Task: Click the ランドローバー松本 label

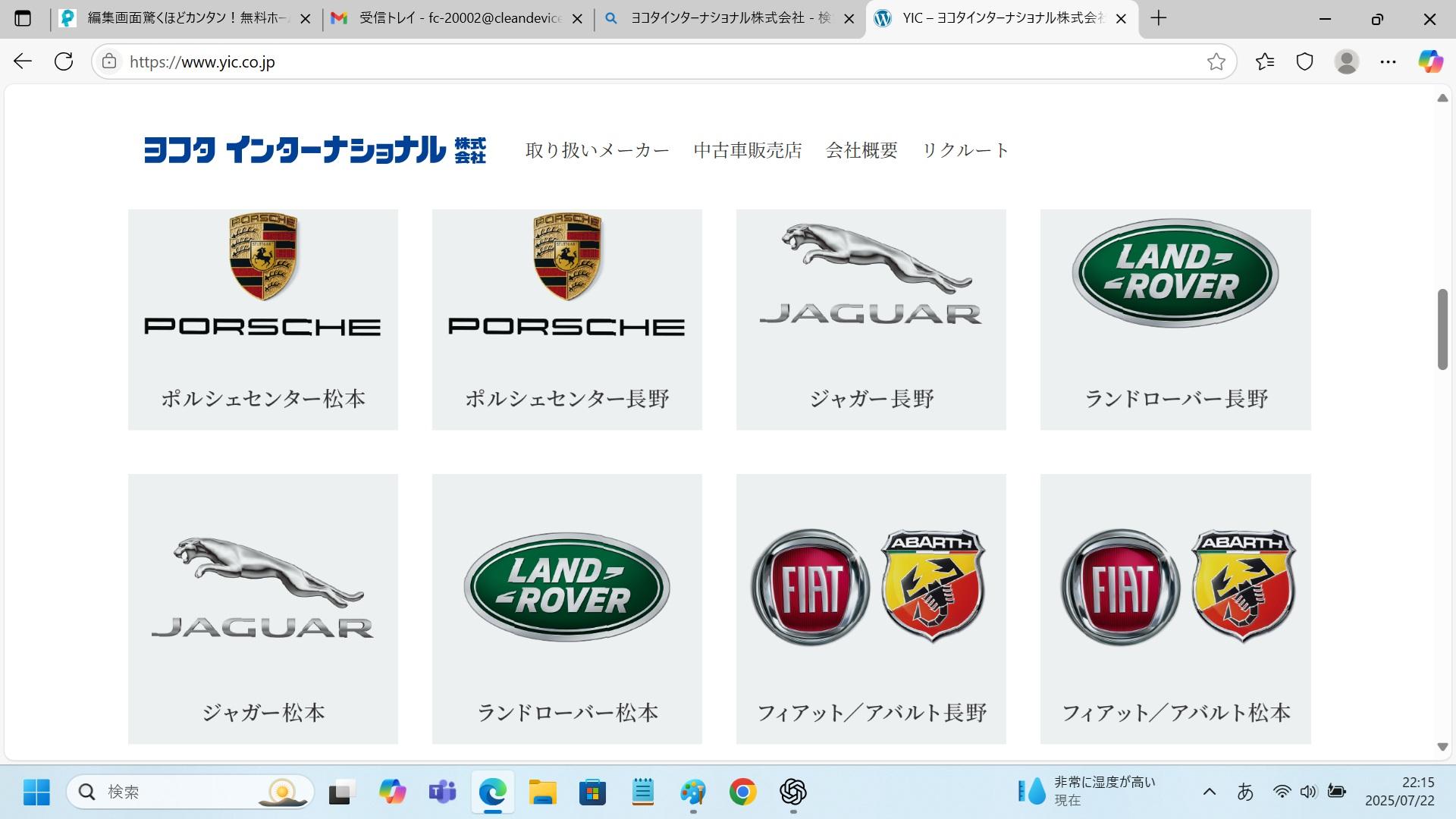Action: click(x=567, y=713)
